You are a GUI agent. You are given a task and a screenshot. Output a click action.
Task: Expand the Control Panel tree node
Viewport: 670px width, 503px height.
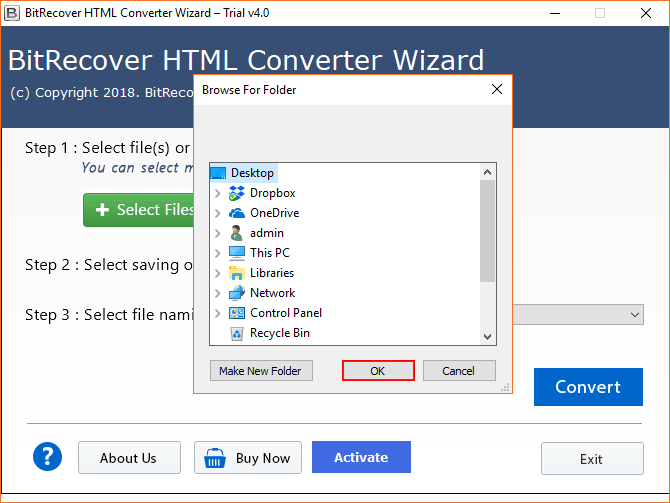[x=217, y=313]
